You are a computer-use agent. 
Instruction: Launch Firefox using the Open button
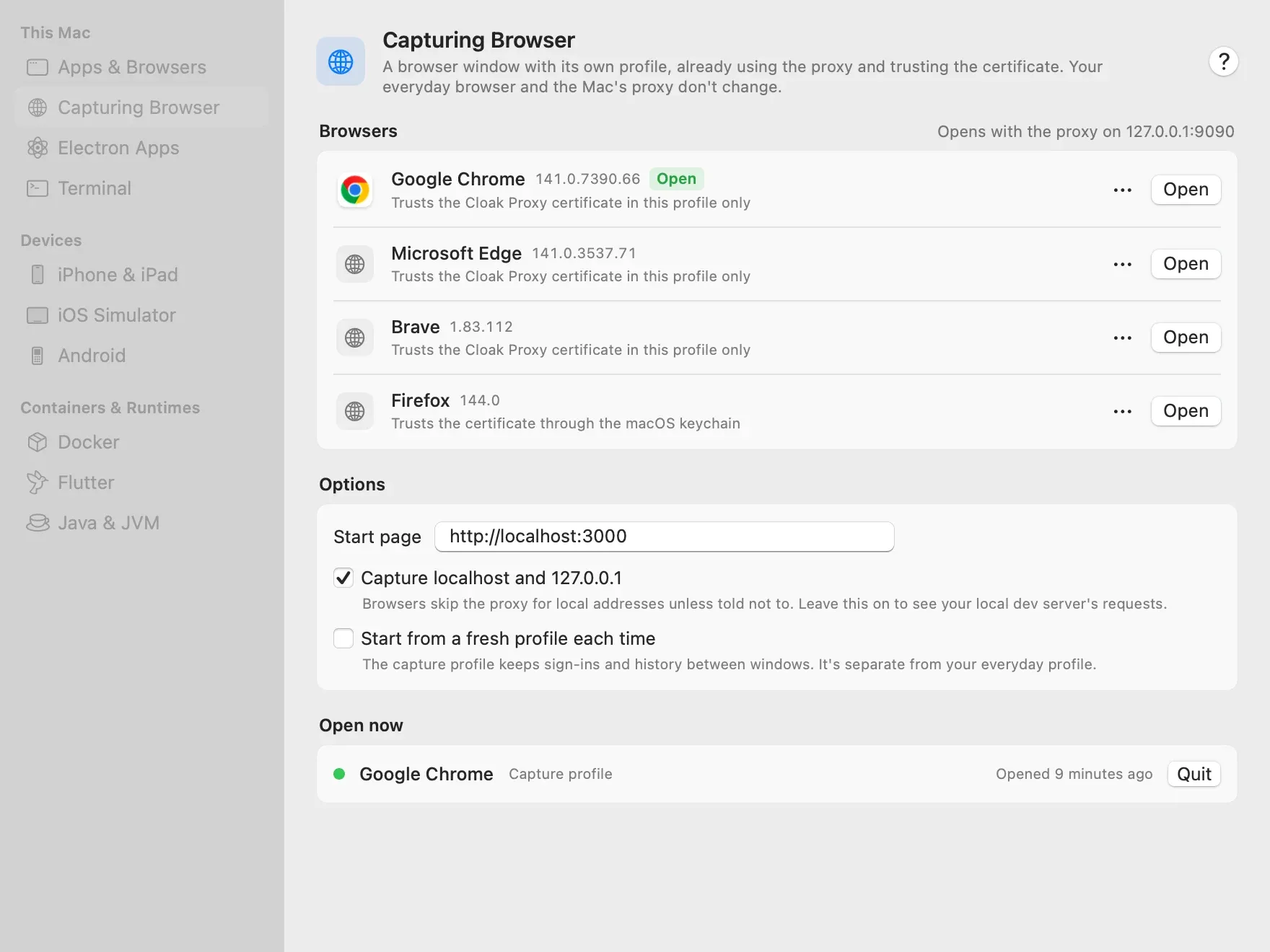[1186, 411]
